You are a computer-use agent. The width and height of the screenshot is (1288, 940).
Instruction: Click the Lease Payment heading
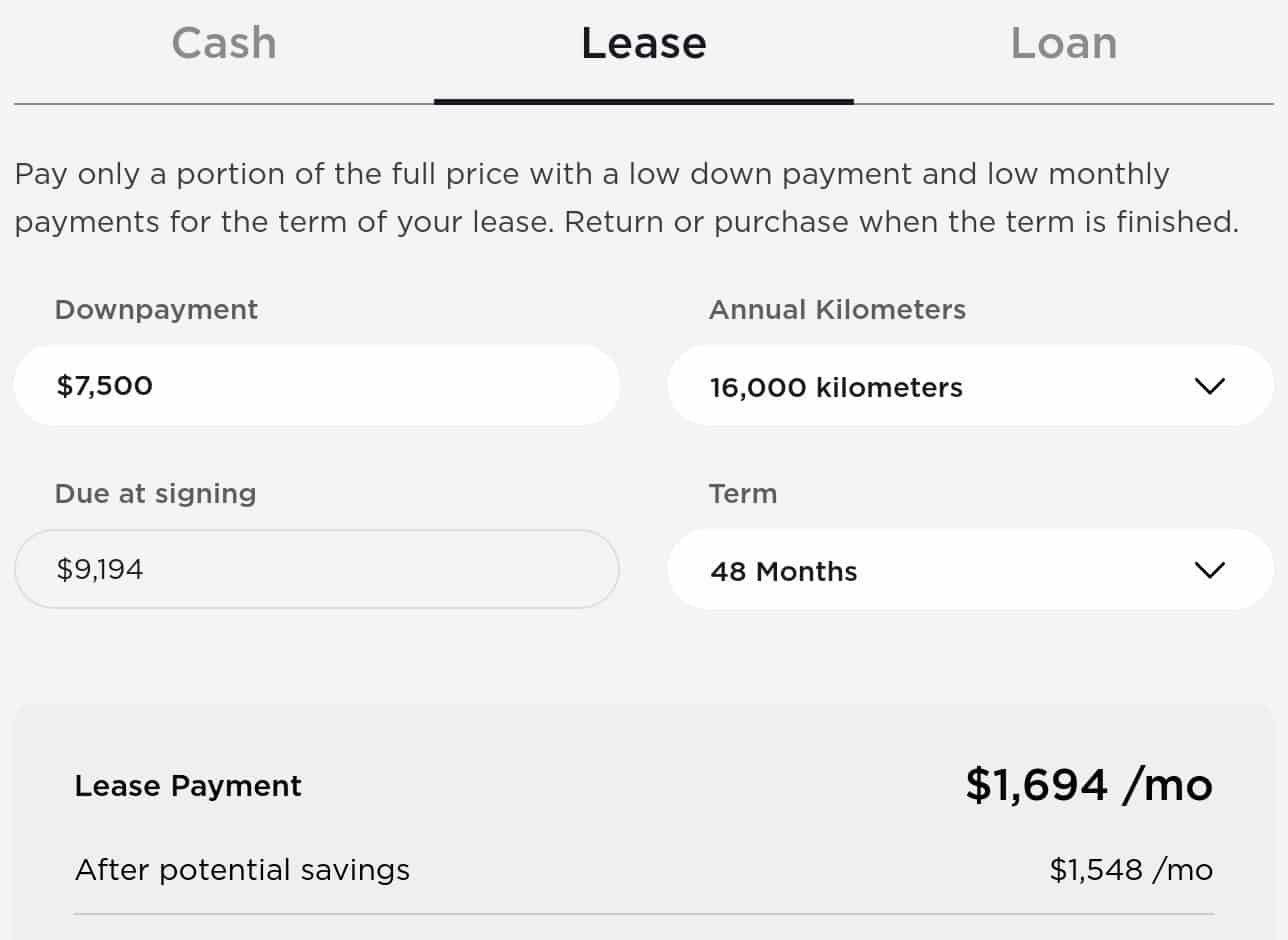188,786
